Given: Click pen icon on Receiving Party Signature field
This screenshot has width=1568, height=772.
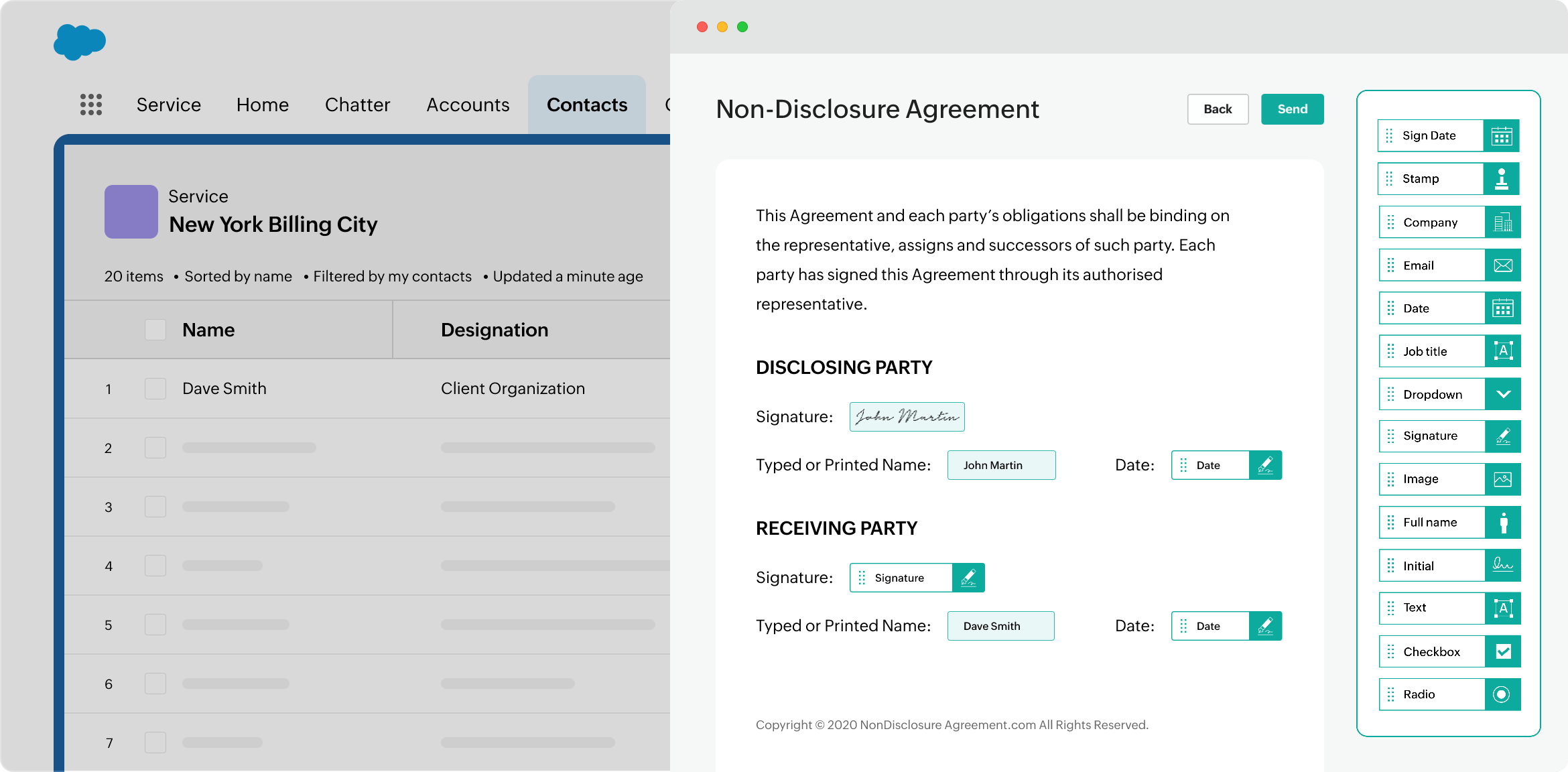Looking at the screenshot, I should pos(968,578).
